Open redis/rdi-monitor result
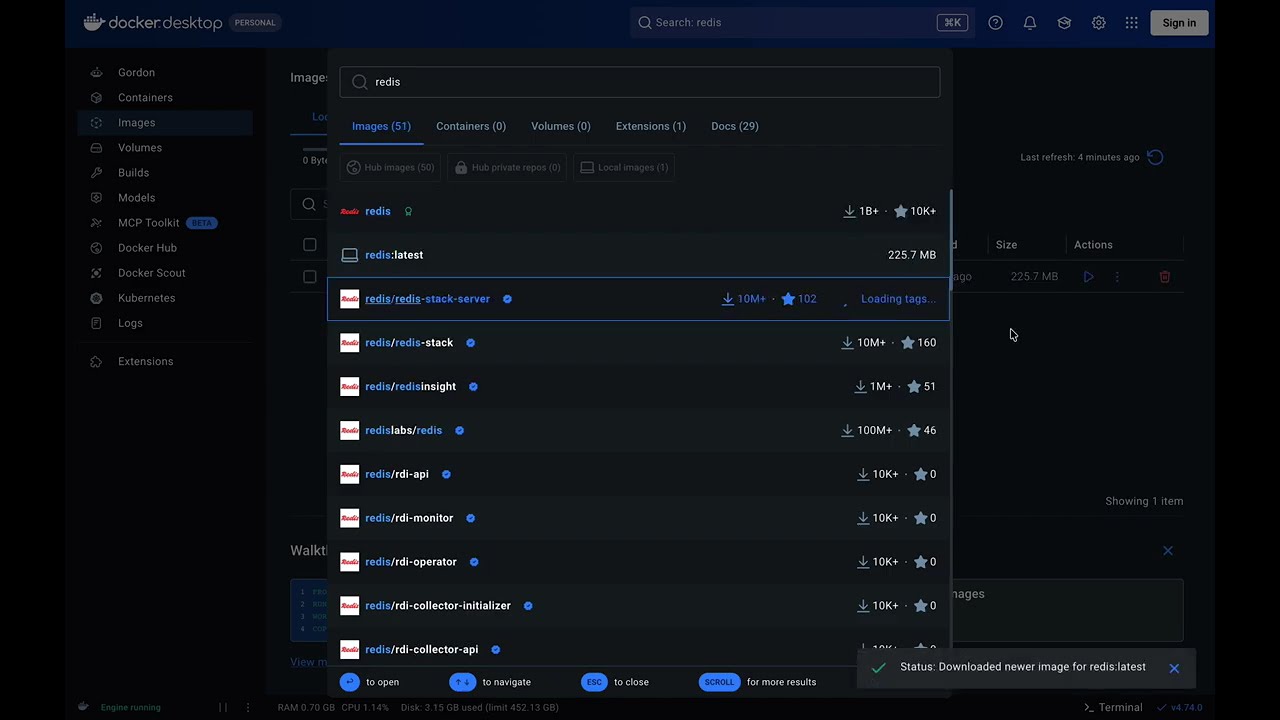 click(638, 518)
